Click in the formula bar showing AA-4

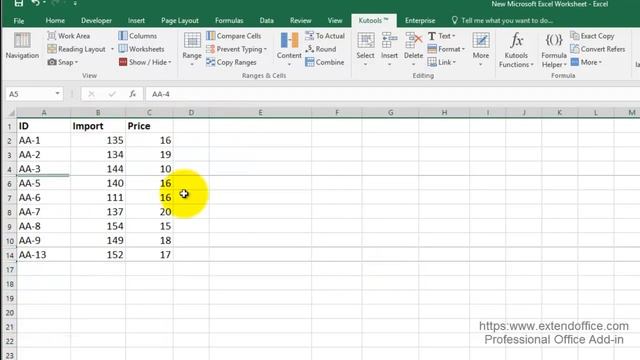[392, 94]
